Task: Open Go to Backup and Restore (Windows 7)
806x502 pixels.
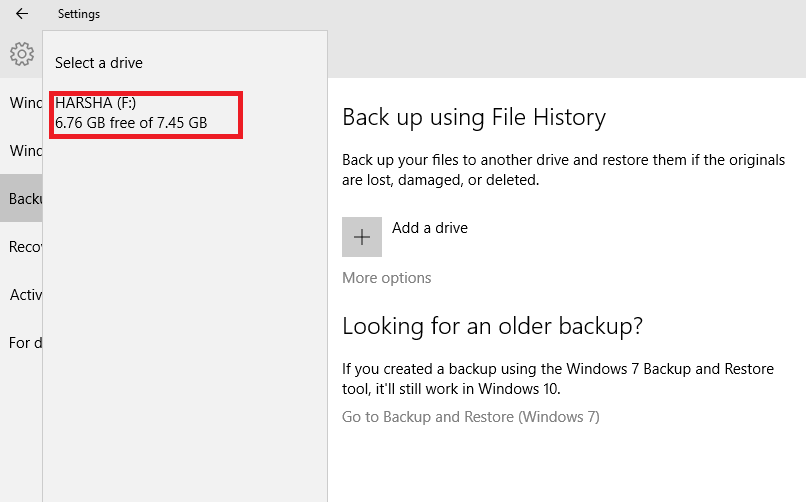Action: click(x=471, y=417)
